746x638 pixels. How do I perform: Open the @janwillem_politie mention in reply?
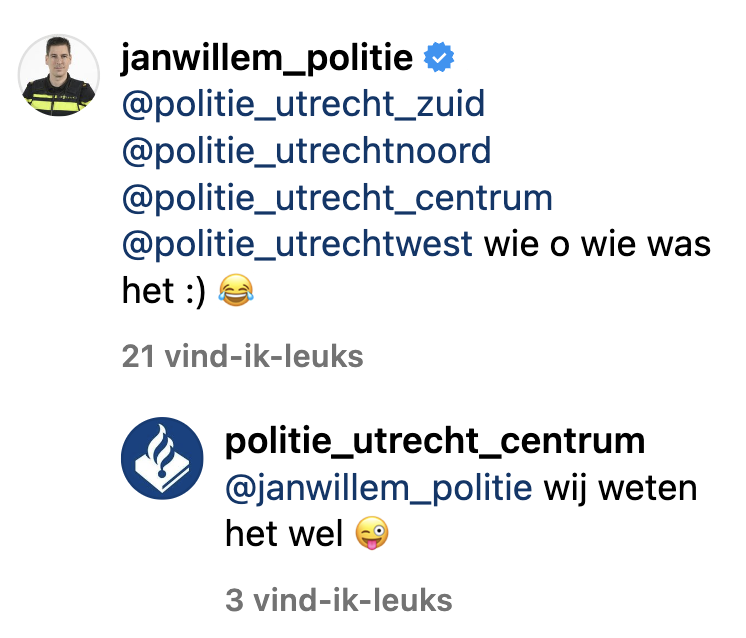coord(379,488)
